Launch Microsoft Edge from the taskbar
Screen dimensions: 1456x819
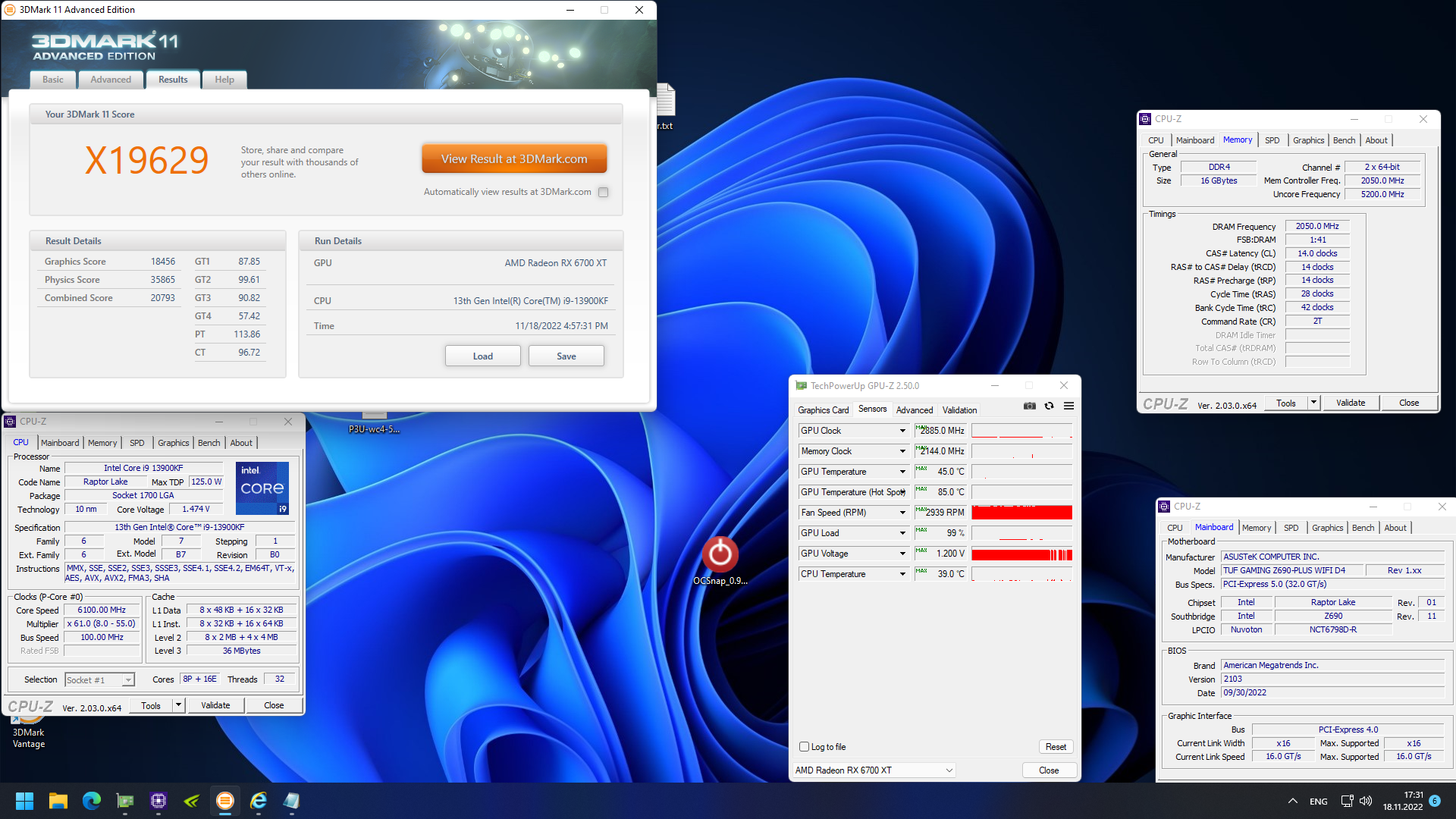(92, 801)
